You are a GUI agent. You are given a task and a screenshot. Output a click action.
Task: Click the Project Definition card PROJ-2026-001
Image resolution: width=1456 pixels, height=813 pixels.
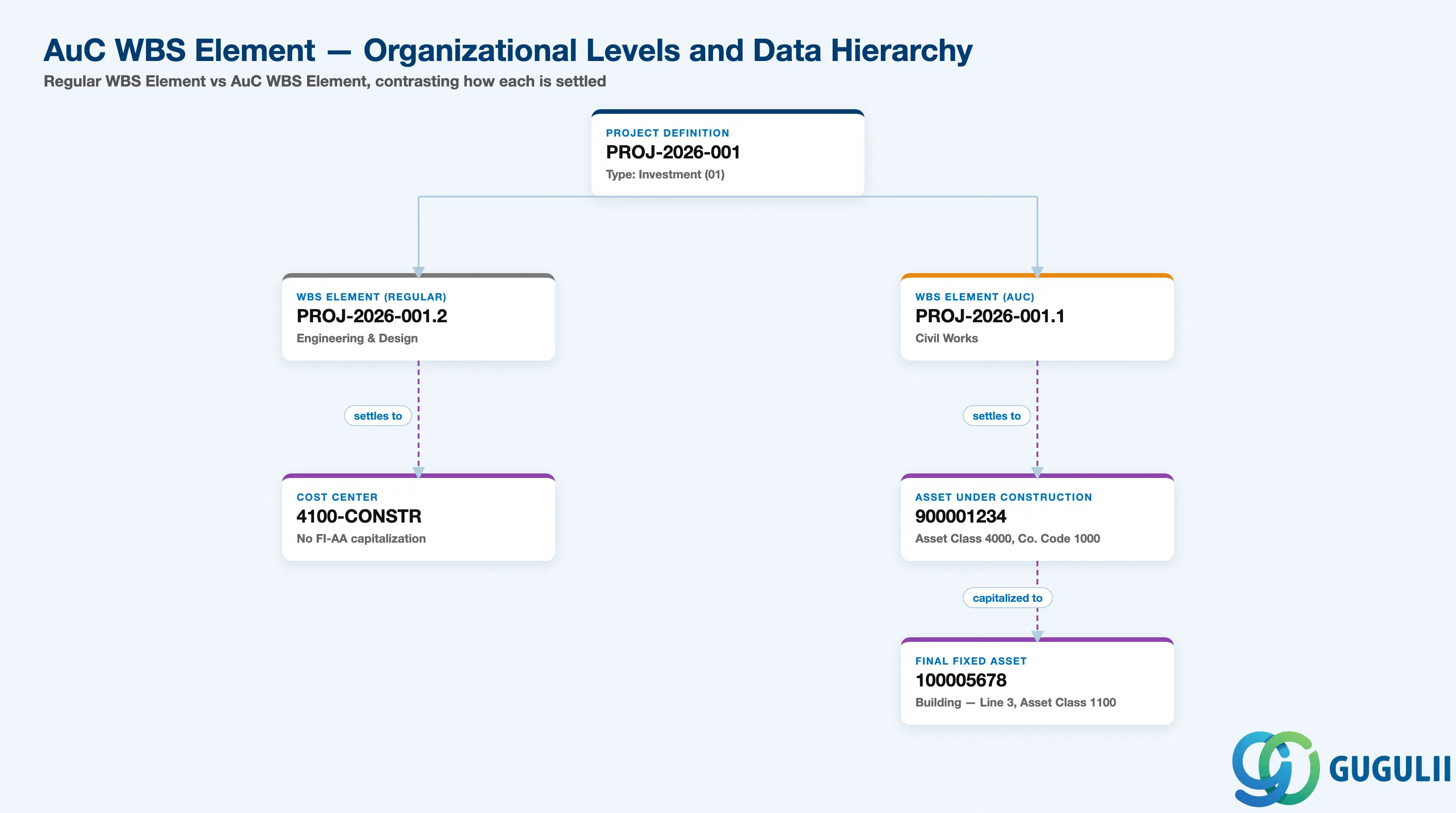coord(728,152)
